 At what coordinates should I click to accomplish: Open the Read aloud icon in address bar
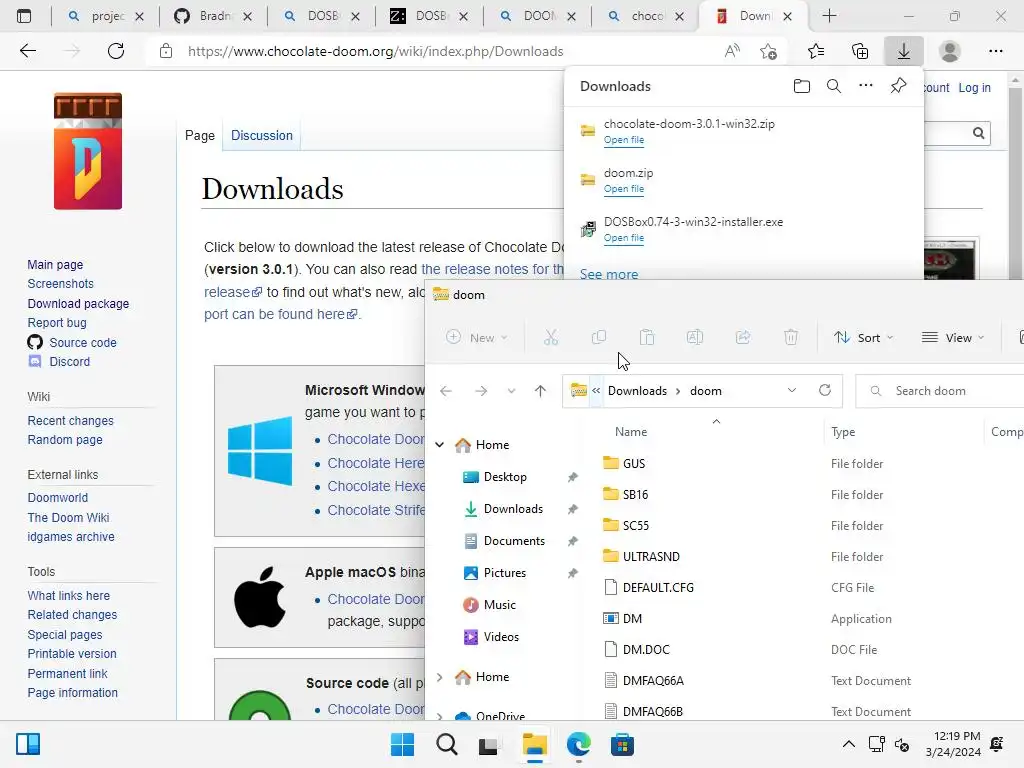(732, 51)
